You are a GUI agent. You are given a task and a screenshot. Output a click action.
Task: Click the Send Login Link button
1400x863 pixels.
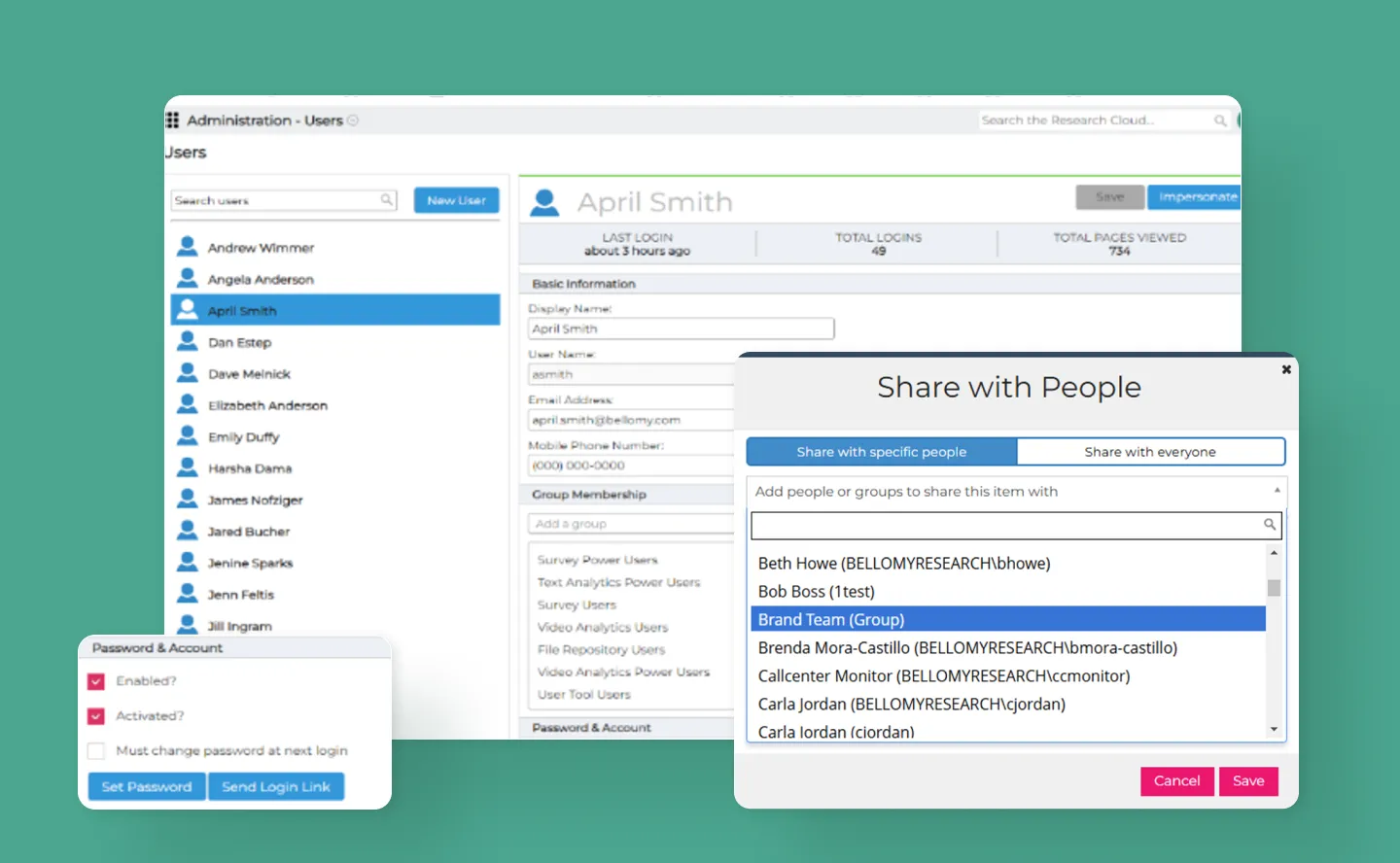[x=276, y=786]
